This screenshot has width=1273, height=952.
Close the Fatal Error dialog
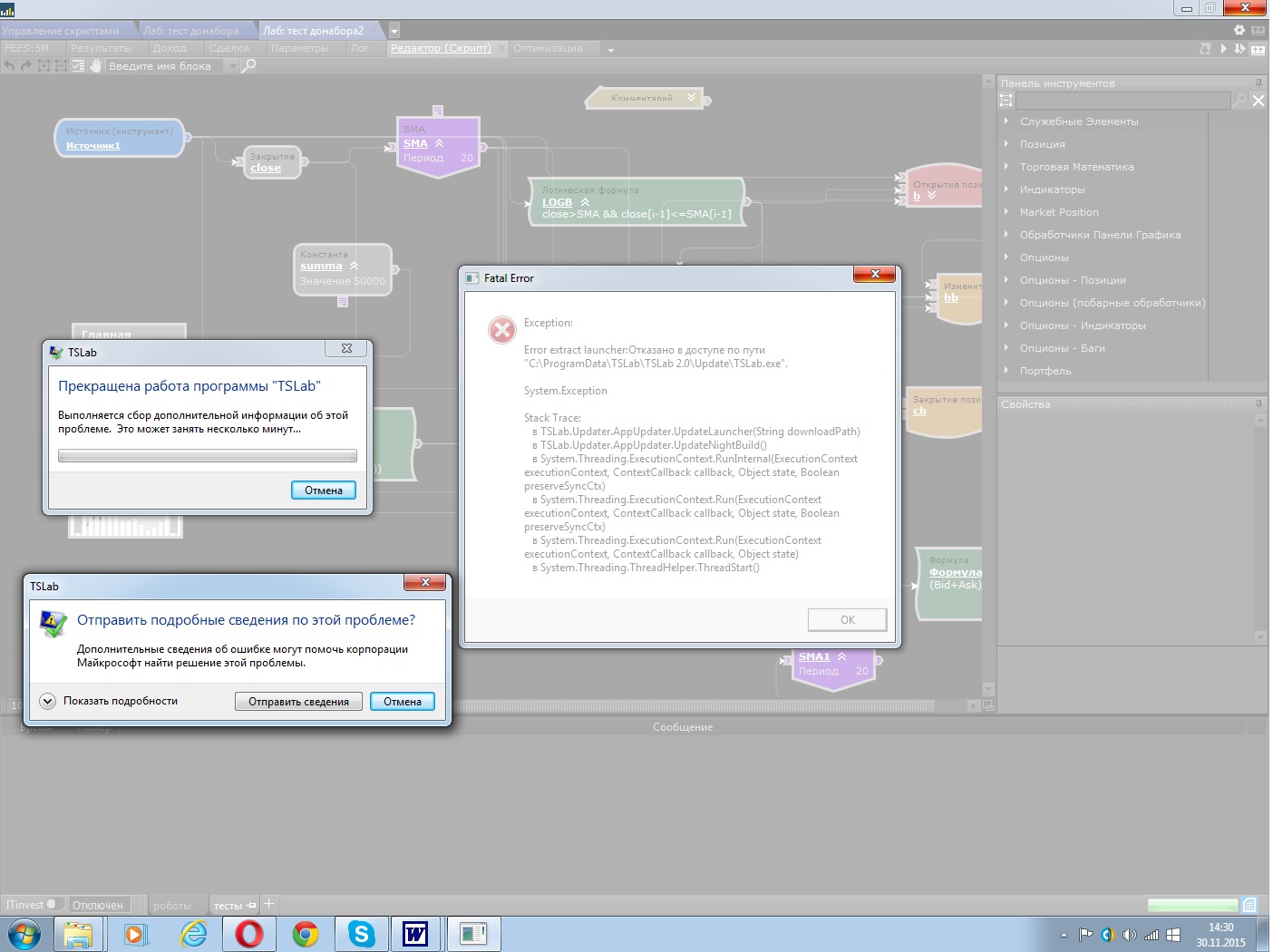[x=874, y=274]
